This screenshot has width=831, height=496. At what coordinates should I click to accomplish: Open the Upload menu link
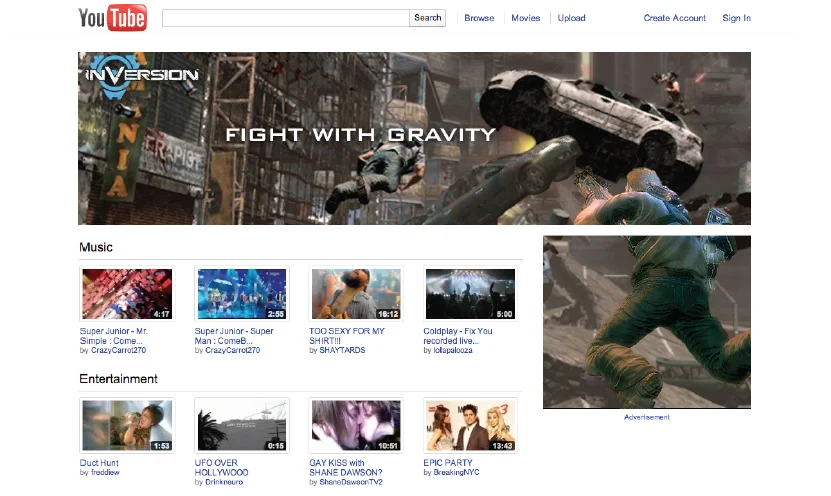click(571, 18)
